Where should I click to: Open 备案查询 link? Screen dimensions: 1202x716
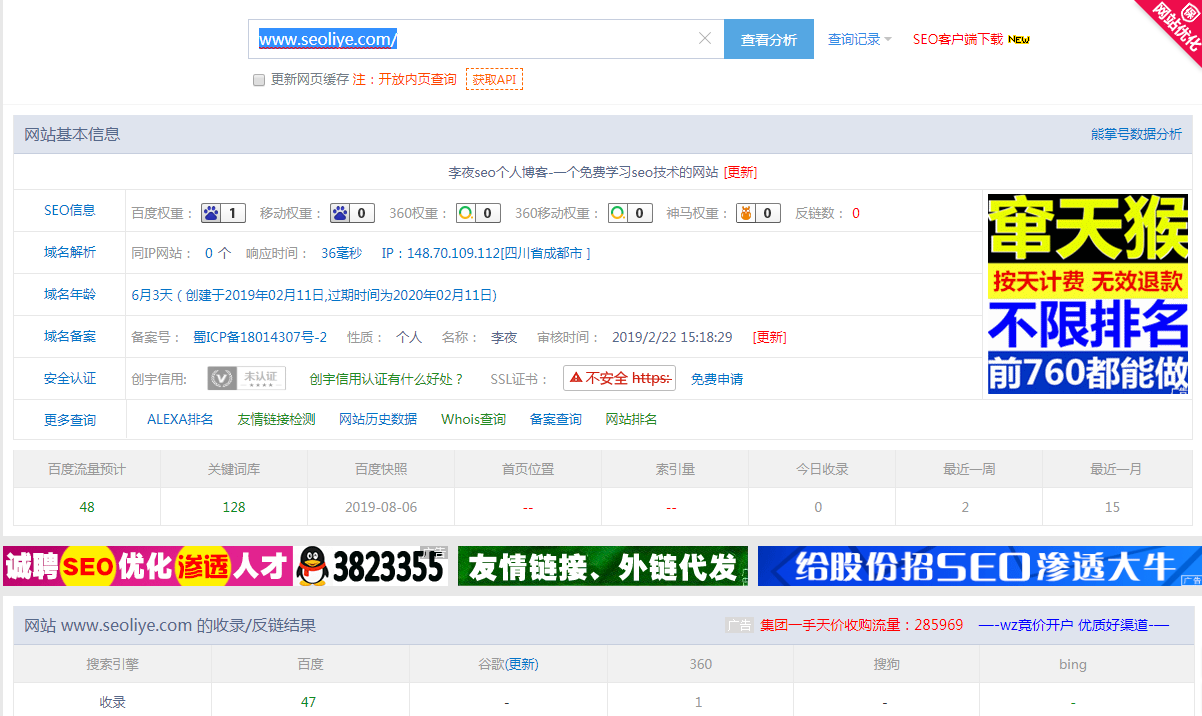[556, 419]
